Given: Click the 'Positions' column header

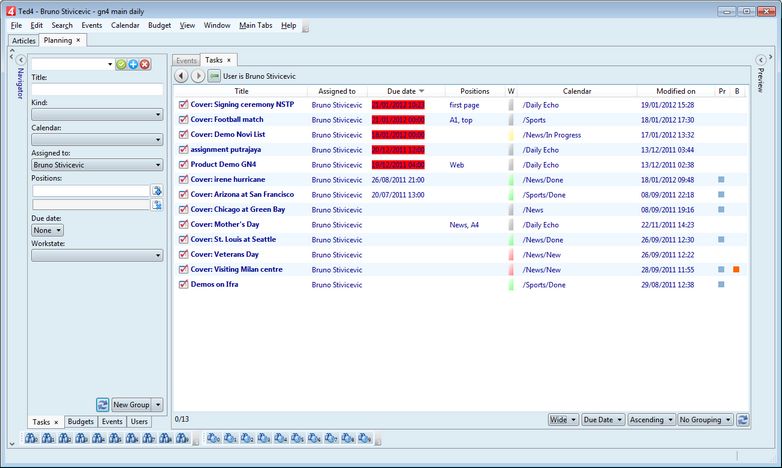Looking at the screenshot, I should pyautogui.click(x=474, y=91).
